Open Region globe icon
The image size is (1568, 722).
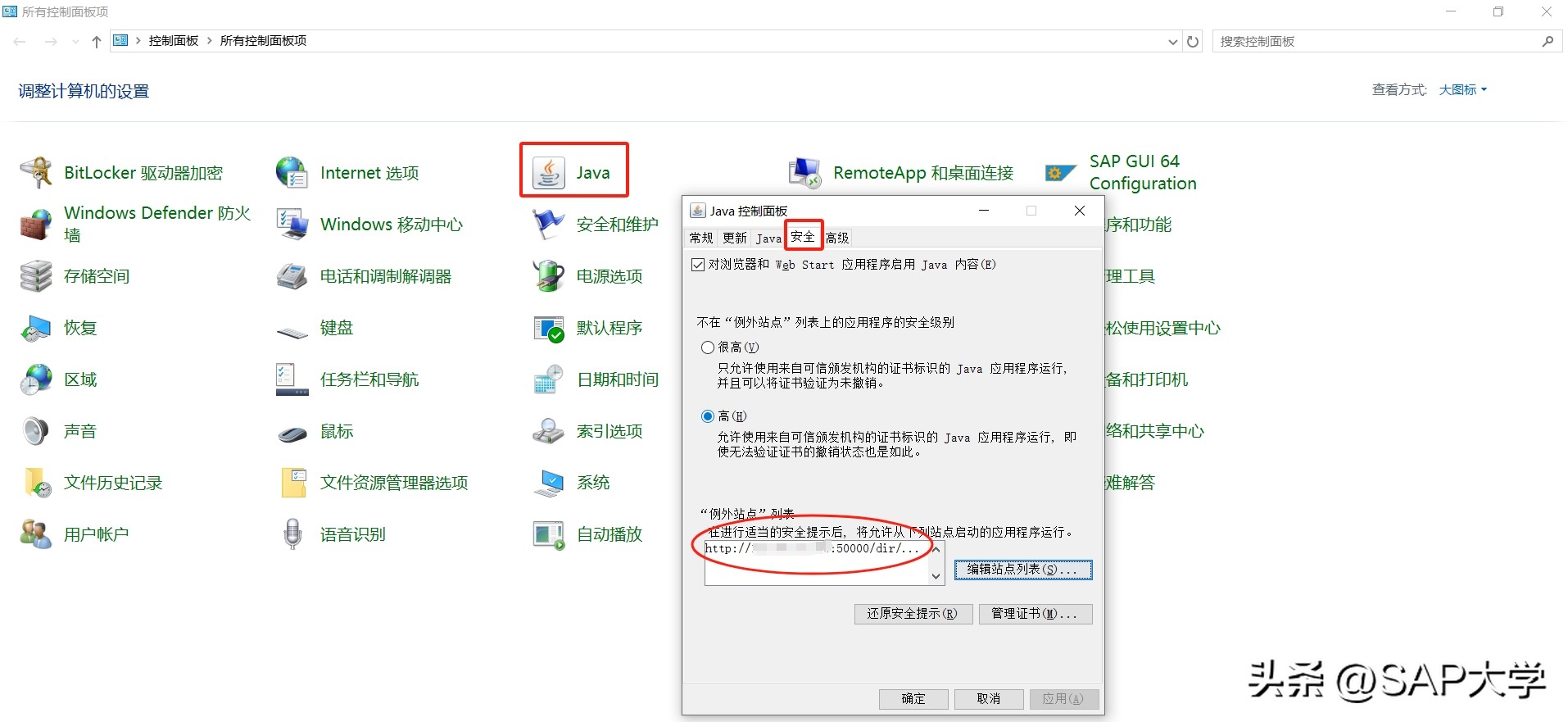(36, 379)
